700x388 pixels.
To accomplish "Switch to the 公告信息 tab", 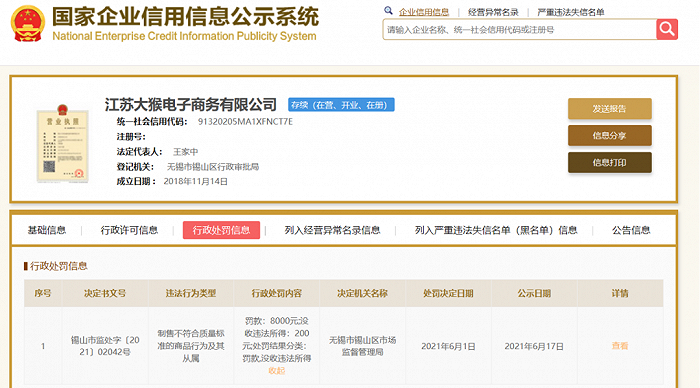I will 631,230.
